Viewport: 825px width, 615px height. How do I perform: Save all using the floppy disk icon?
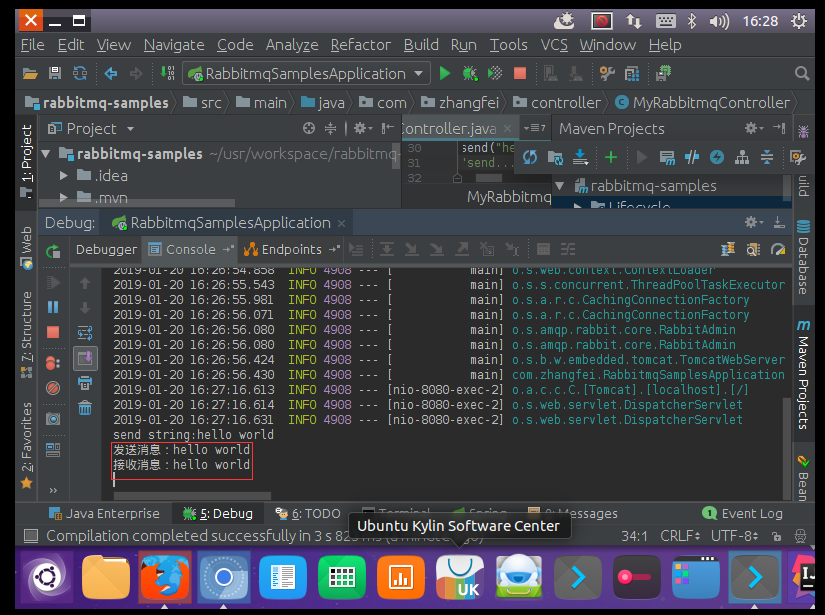click(55, 73)
